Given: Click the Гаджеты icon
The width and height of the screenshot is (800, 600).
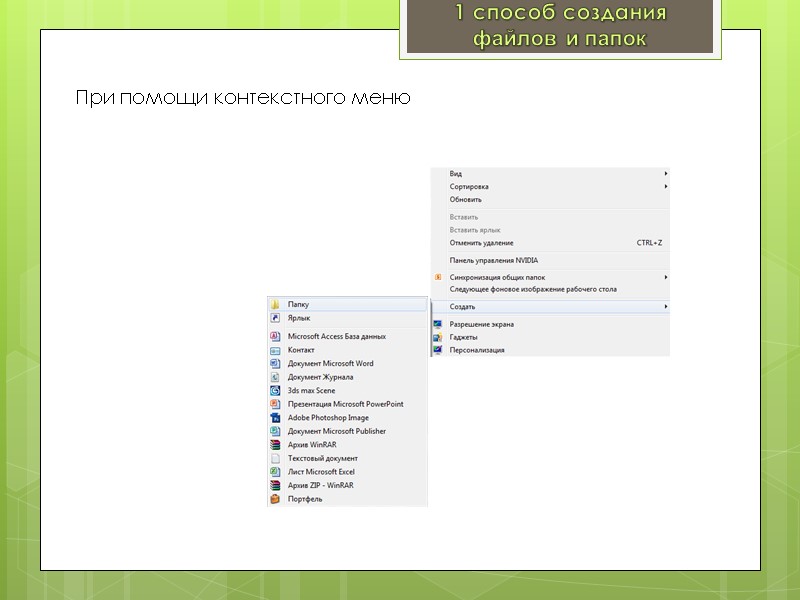Looking at the screenshot, I should pos(437,337).
